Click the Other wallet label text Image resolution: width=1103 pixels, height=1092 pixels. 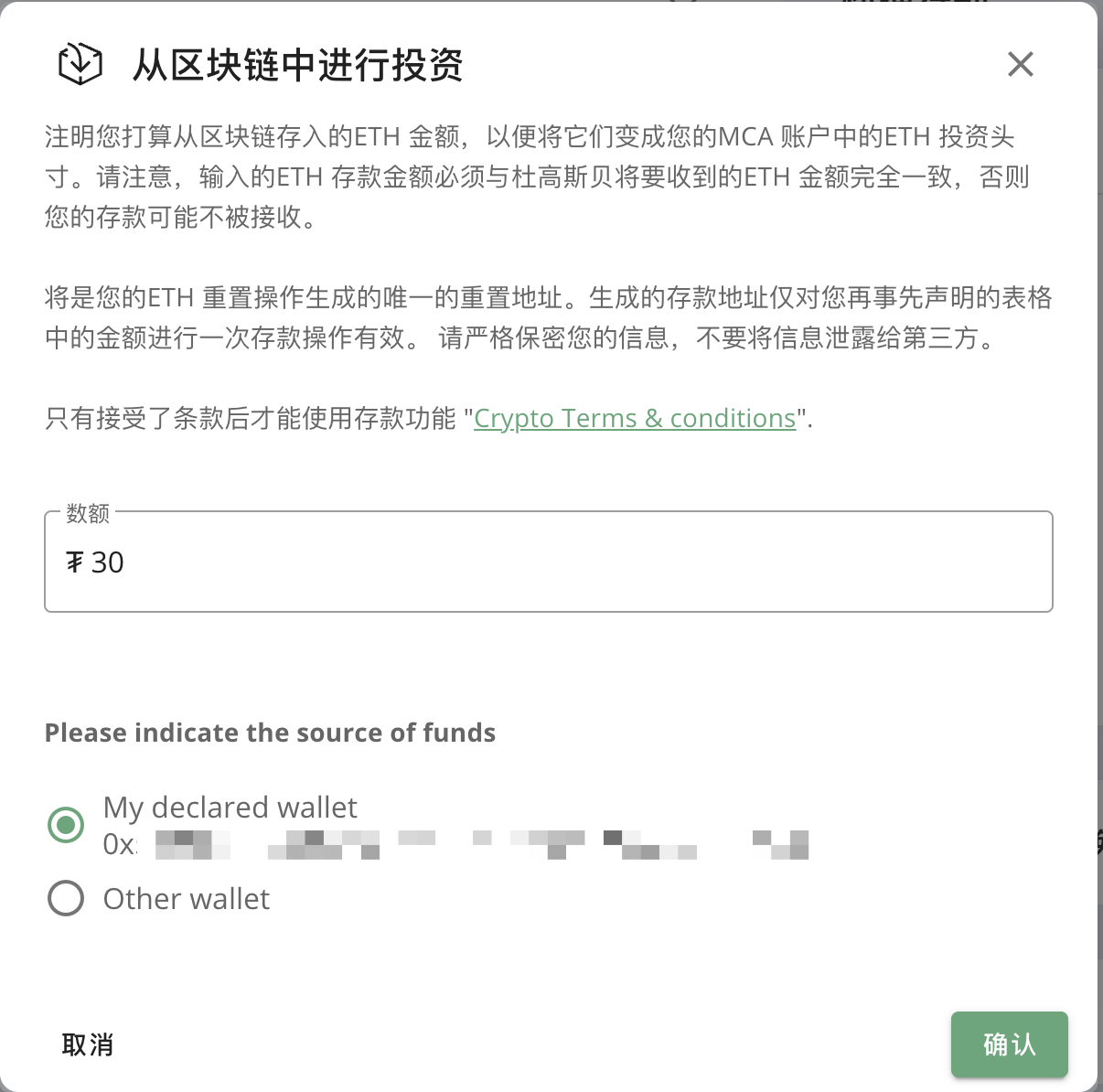point(187,899)
